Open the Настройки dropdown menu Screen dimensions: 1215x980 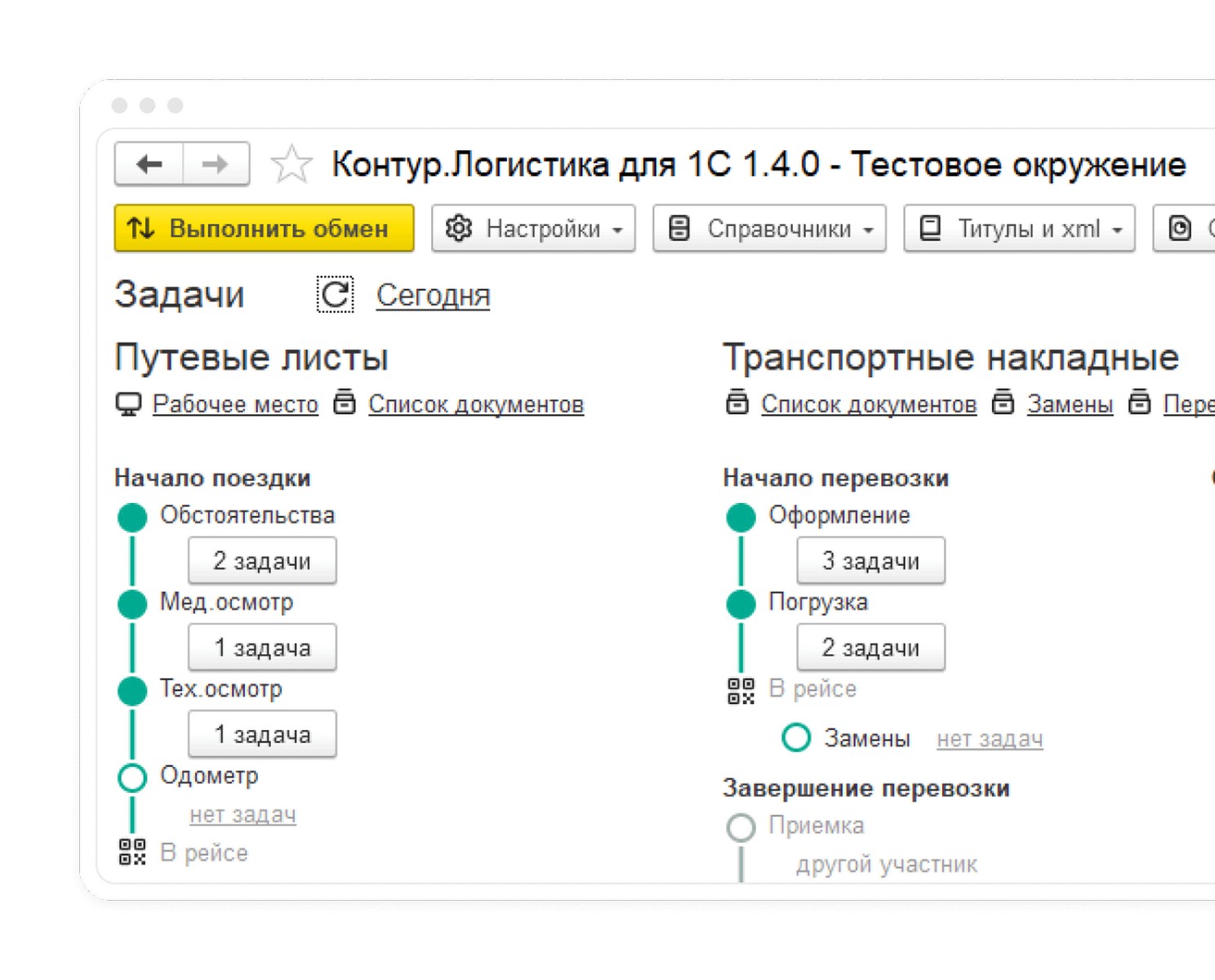[619, 229]
